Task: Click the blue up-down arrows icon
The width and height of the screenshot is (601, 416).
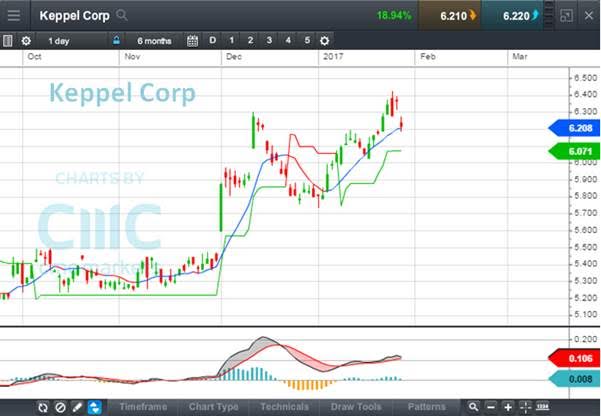Action: point(95,407)
